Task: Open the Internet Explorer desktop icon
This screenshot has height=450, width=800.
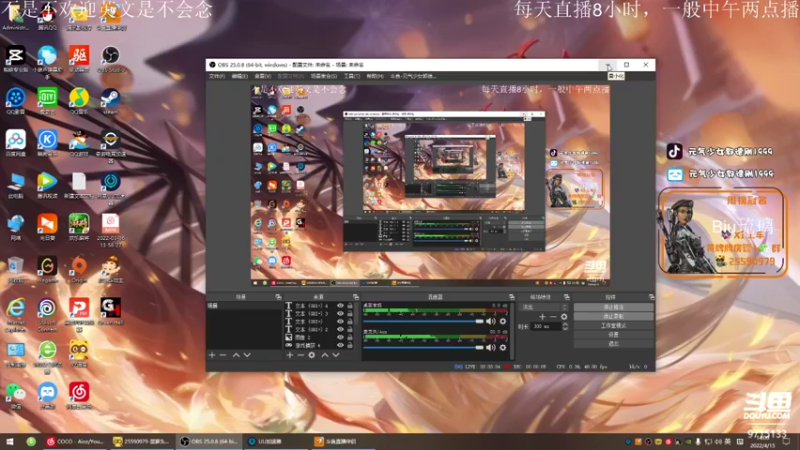Action: 16,315
